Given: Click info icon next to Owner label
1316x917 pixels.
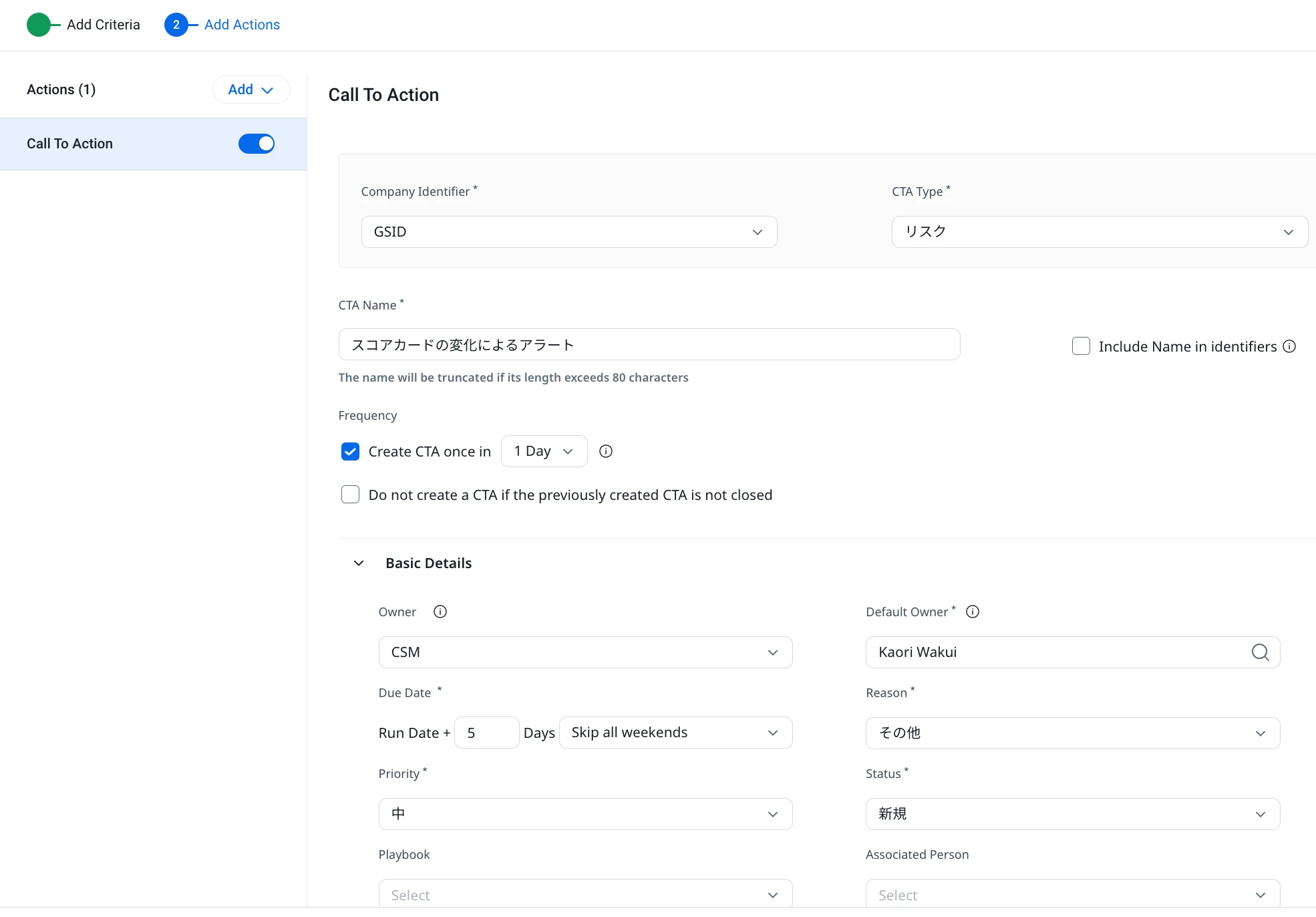Looking at the screenshot, I should (440, 612).
